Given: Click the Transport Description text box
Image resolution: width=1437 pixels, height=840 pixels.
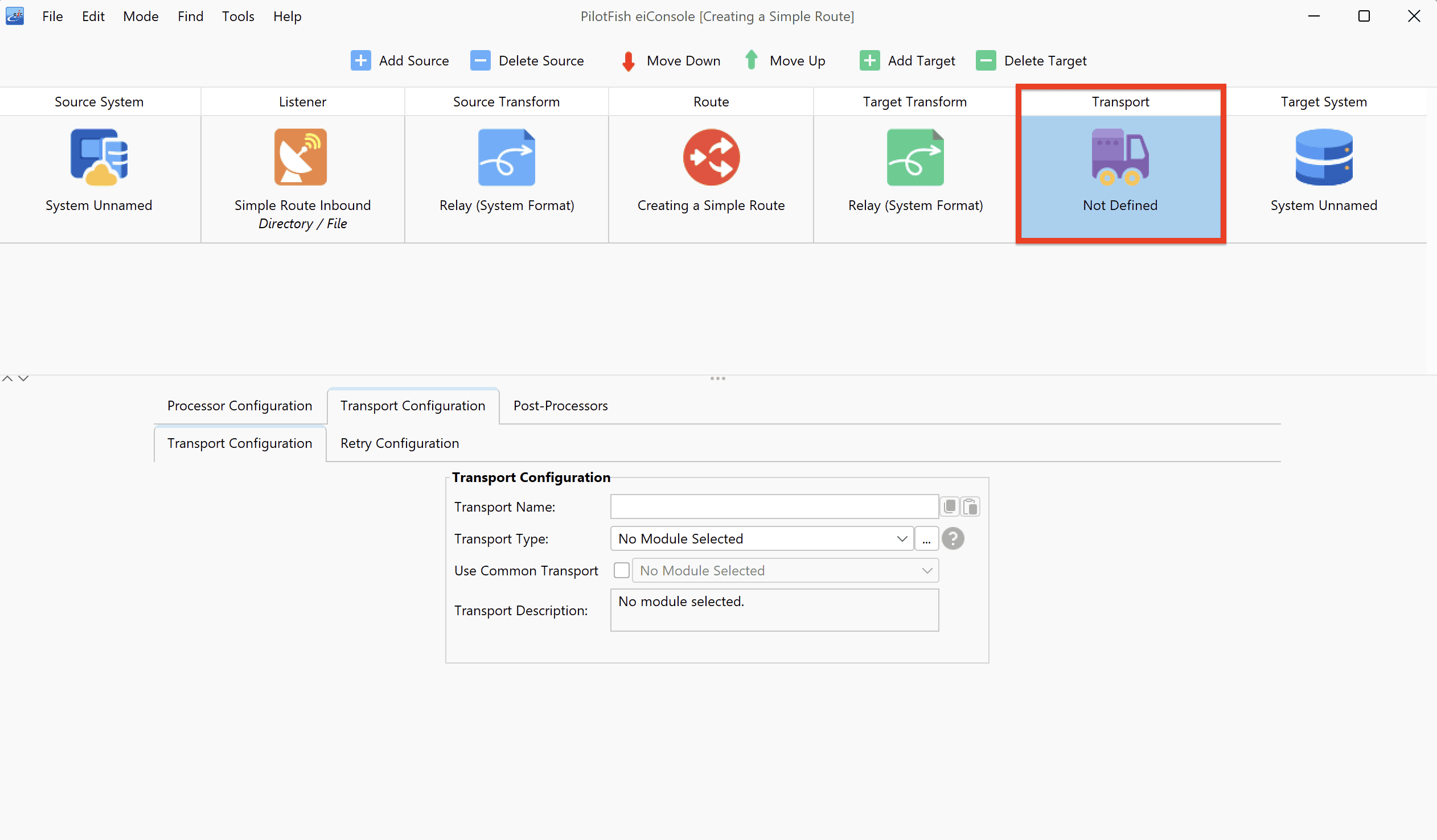Looking at the screenshot, I should pyautogui.click(x=774, y=610).
